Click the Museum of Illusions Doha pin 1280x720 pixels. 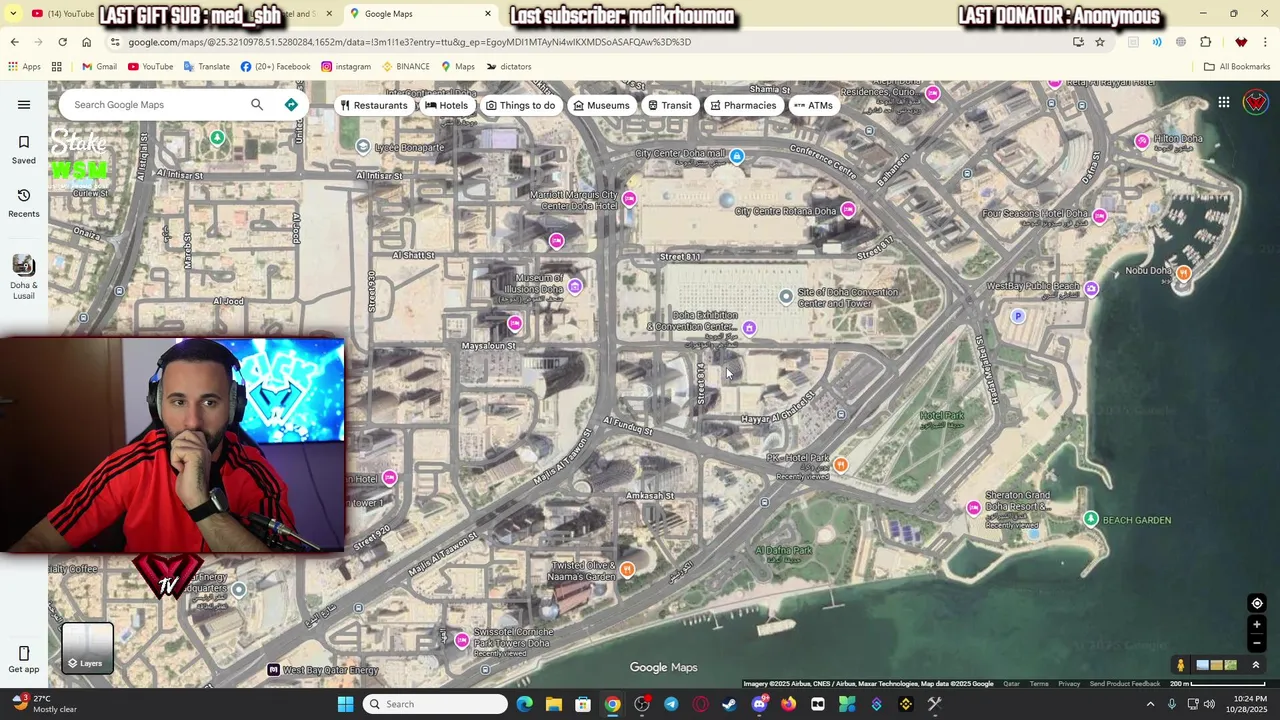pos(575,287)
